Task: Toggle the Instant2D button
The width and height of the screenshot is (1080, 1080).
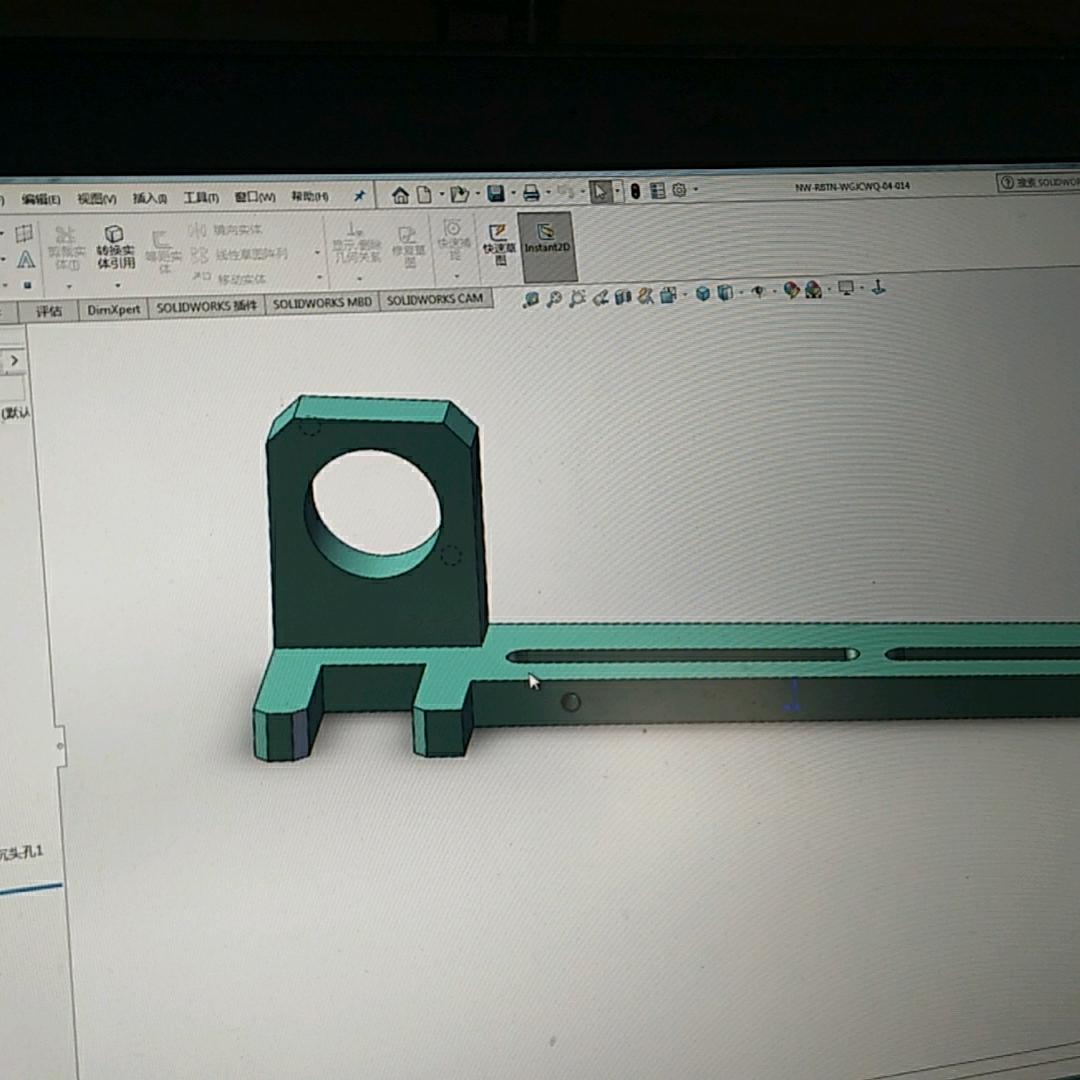Action: pyautogui.click(x=546, y=240)
